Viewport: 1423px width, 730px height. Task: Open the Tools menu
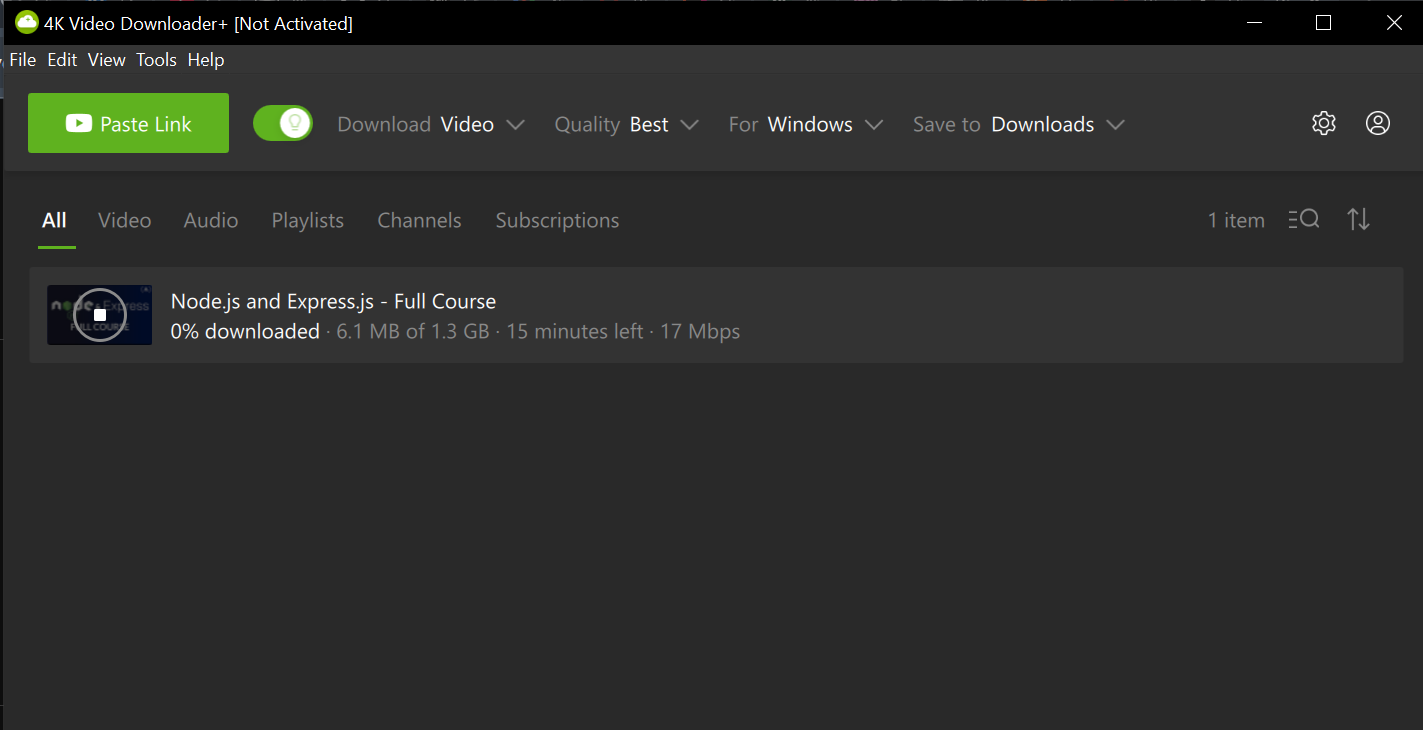(x=156, y=60)
